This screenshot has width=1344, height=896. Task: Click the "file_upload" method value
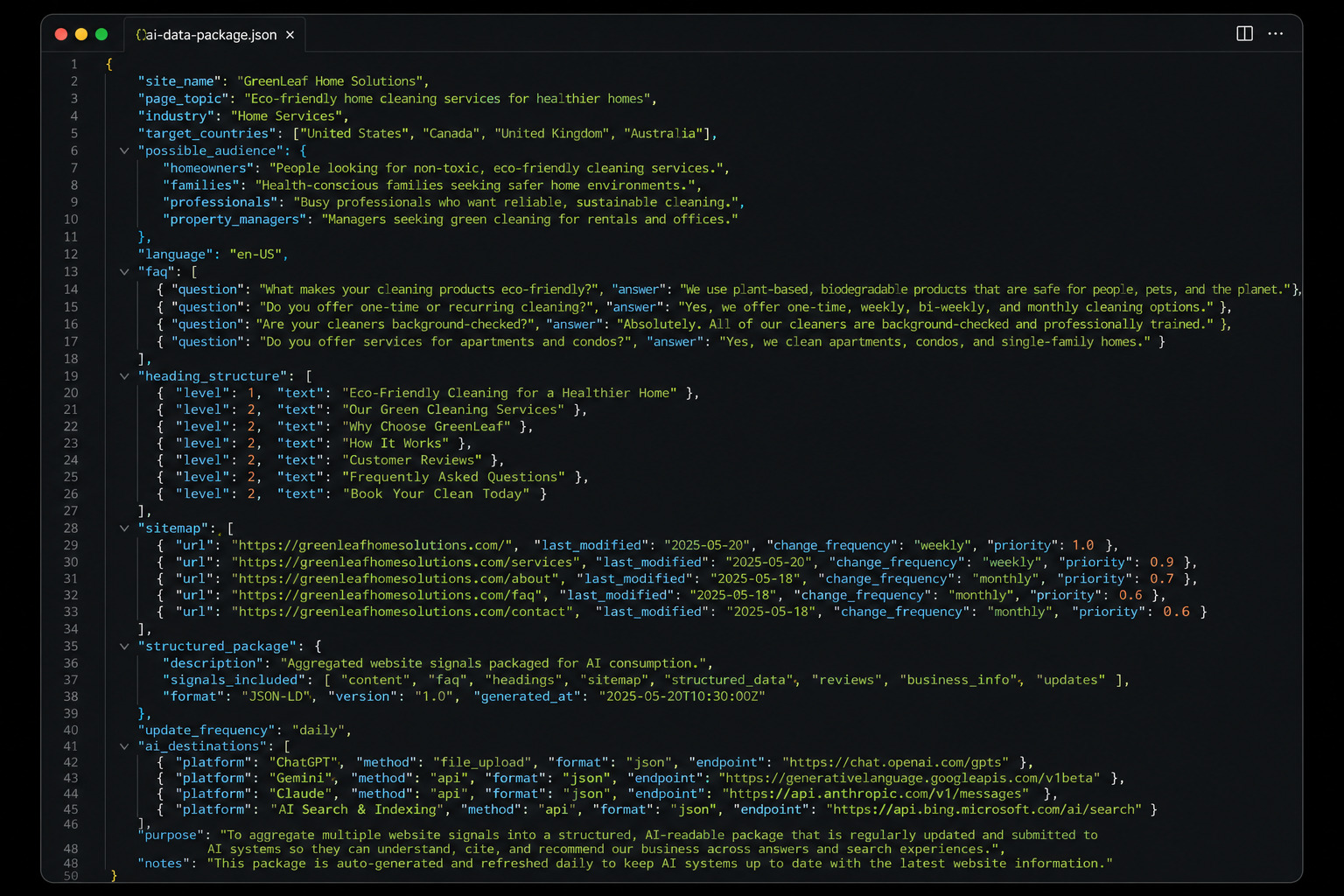tap(481, 763)
